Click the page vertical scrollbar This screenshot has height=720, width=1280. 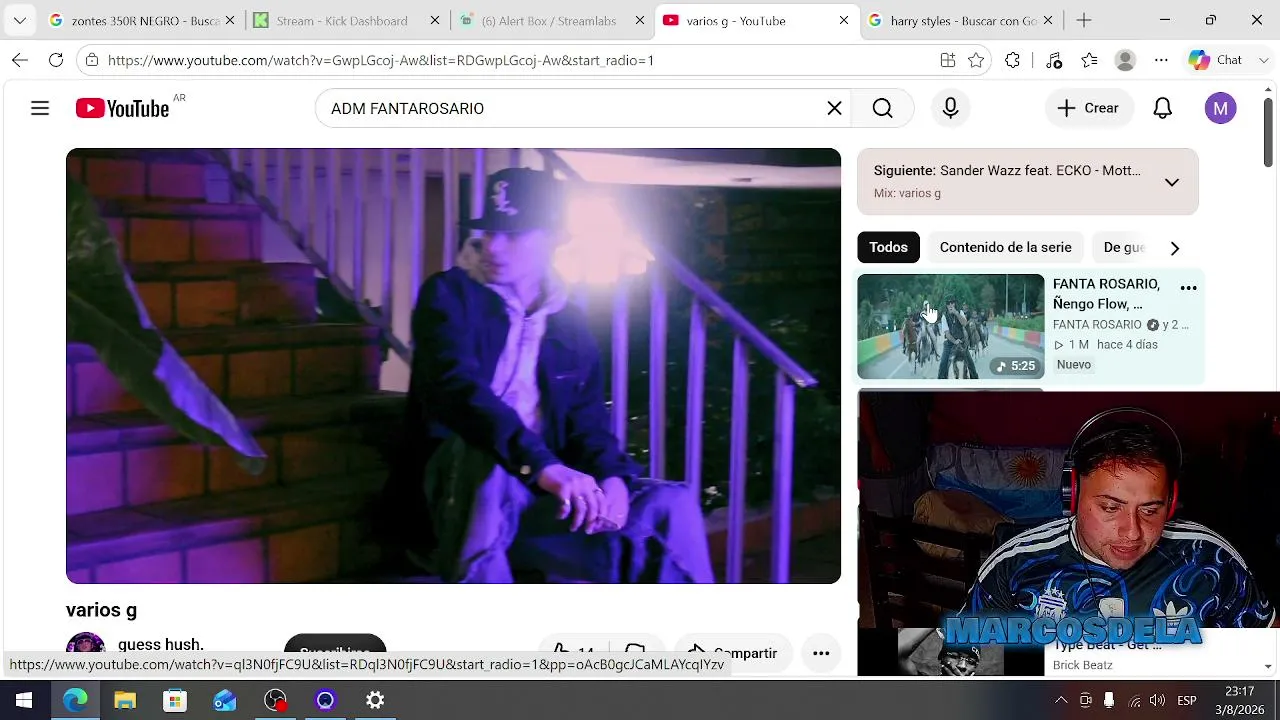pyautogui.click(x=1268, y=130)
